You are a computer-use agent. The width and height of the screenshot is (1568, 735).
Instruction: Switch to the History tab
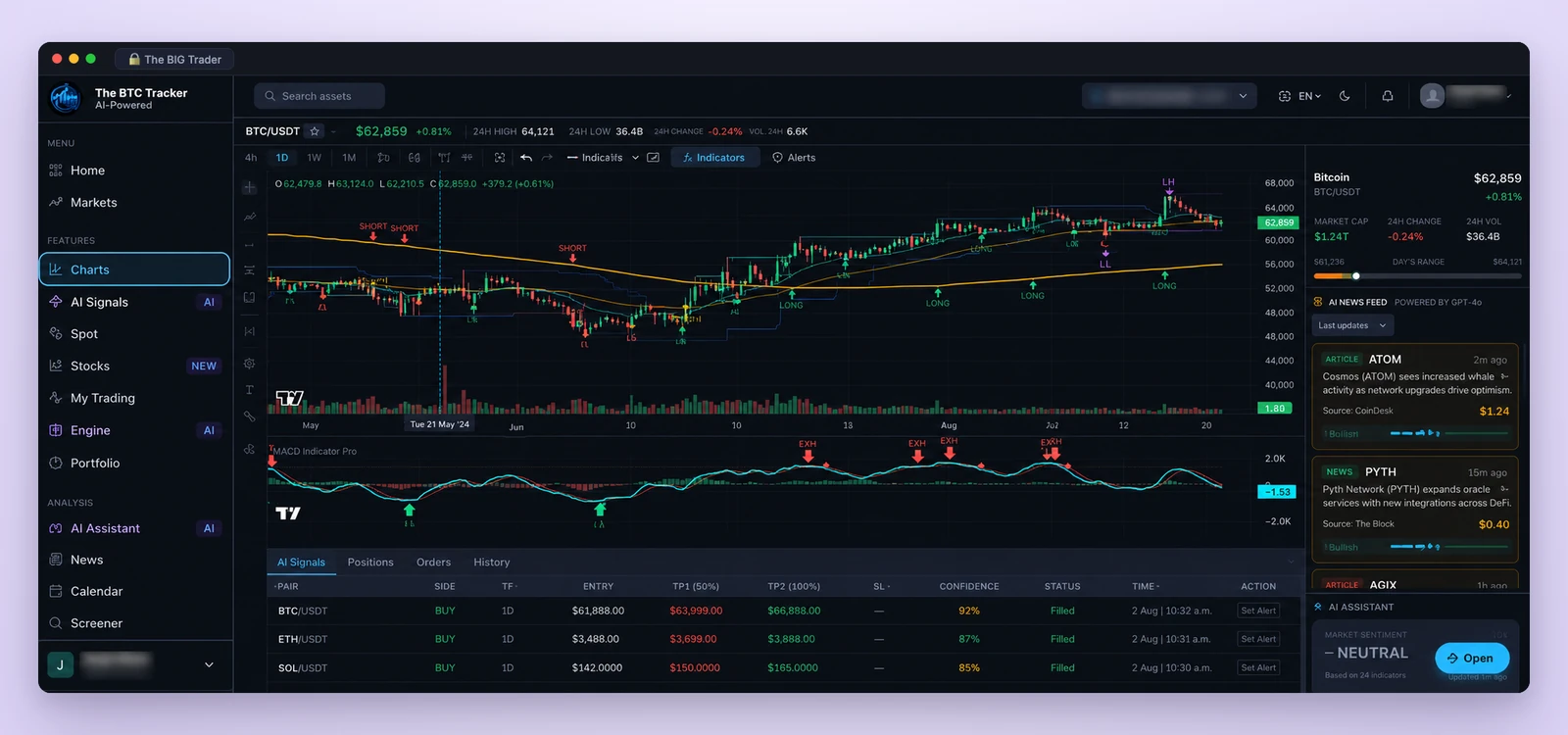(492, 563)
